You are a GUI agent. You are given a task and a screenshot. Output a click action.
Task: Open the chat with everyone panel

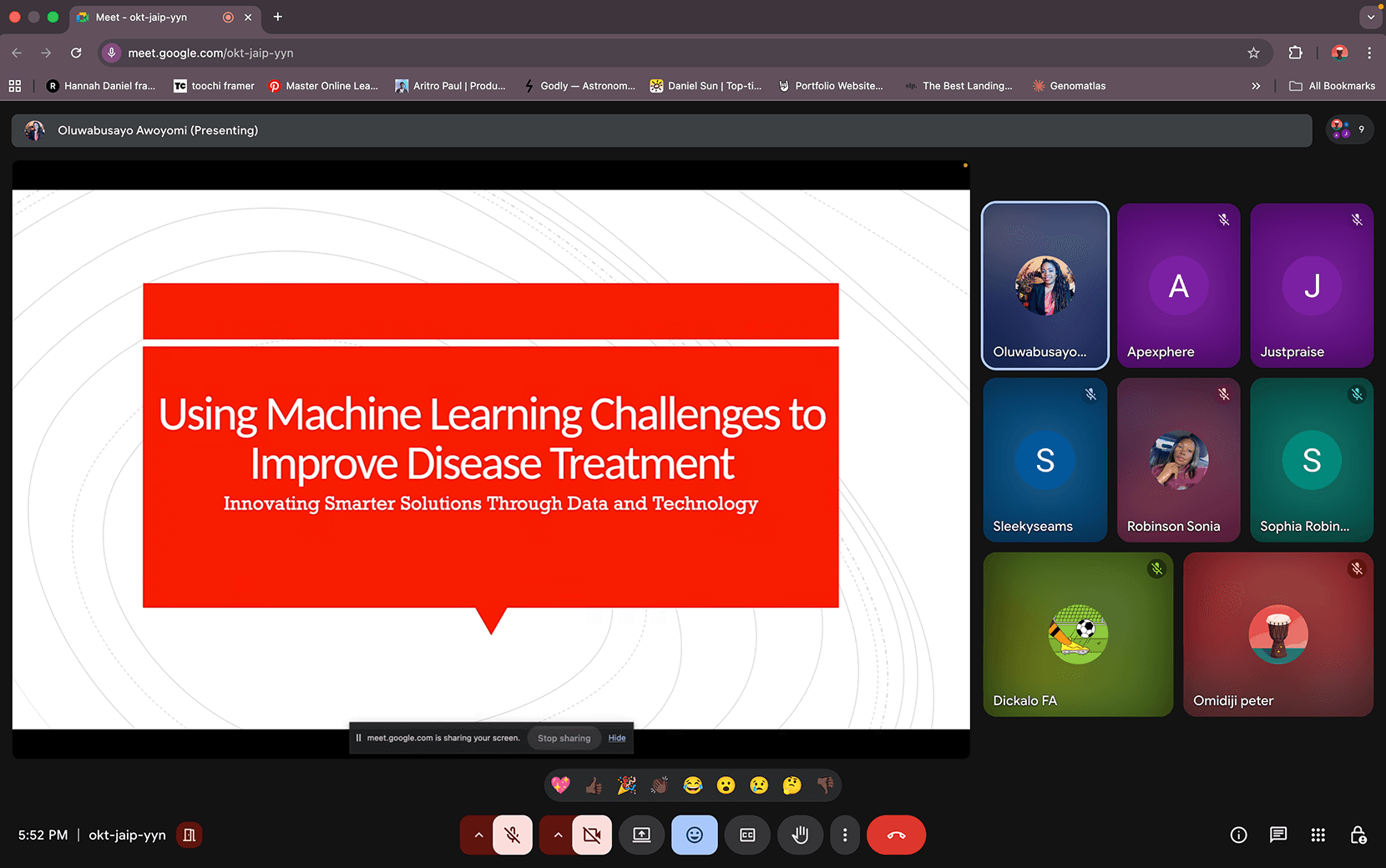pos(1277,835)
